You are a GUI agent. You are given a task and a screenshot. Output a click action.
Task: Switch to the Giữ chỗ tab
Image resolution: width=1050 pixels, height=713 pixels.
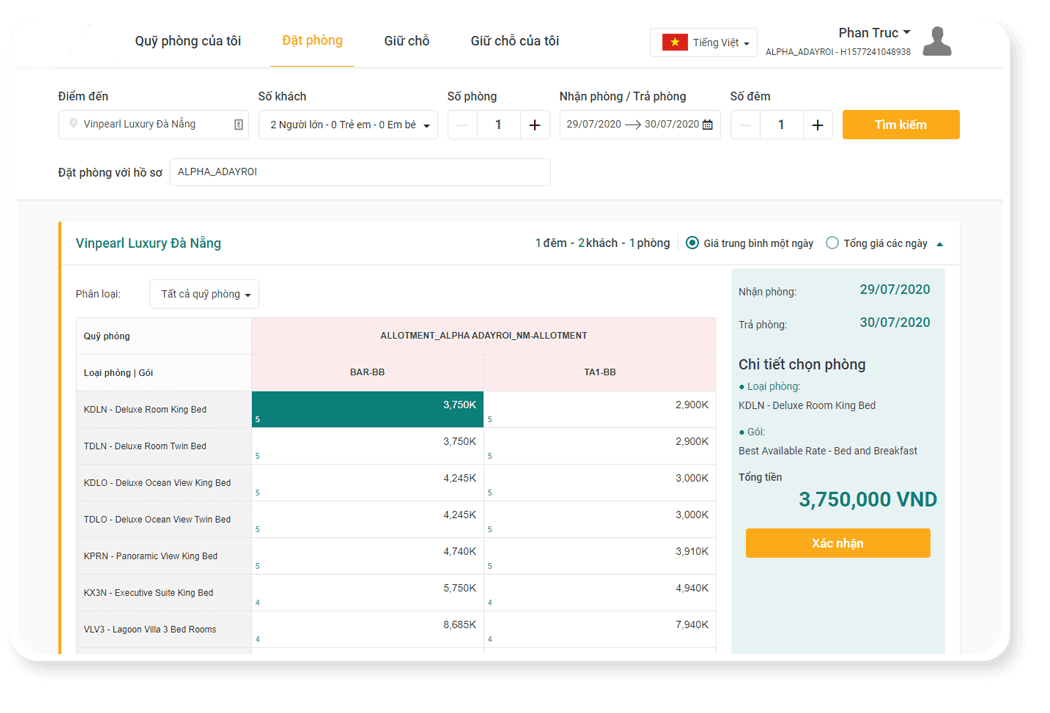click(407, 40)
